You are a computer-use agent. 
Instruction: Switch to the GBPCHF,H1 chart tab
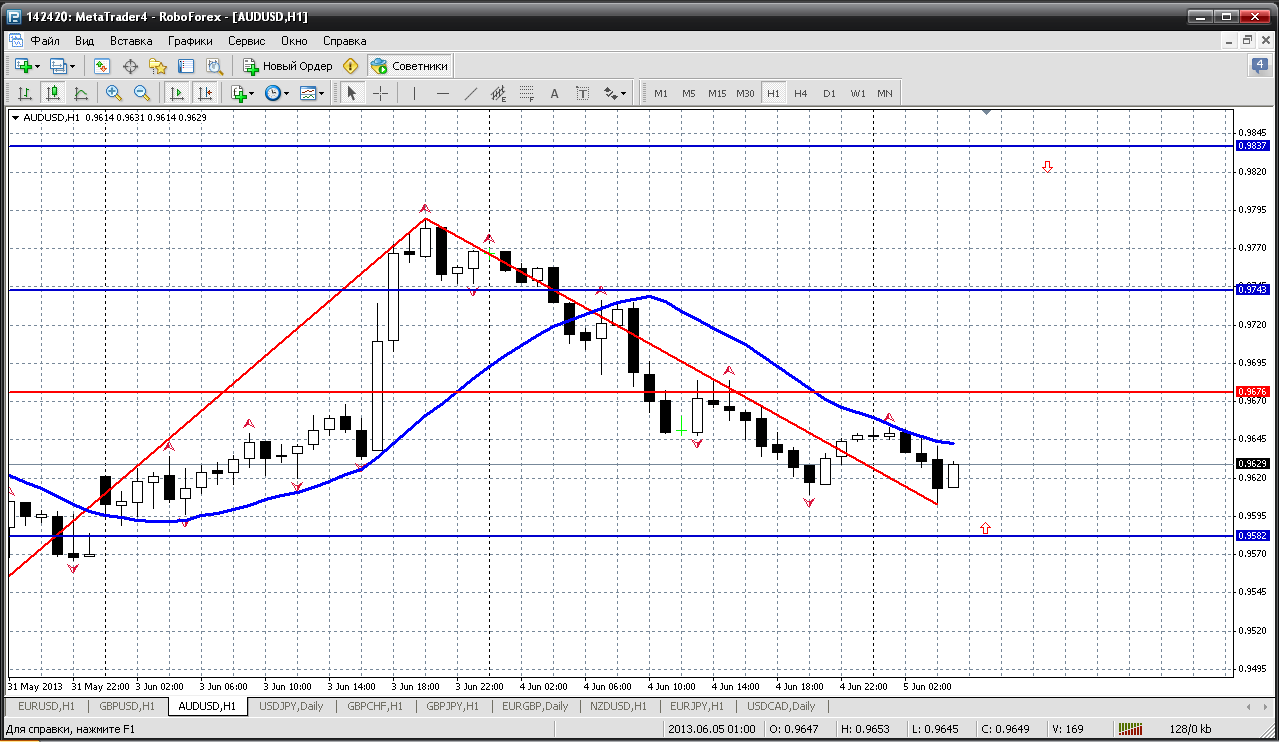point(375,706)
